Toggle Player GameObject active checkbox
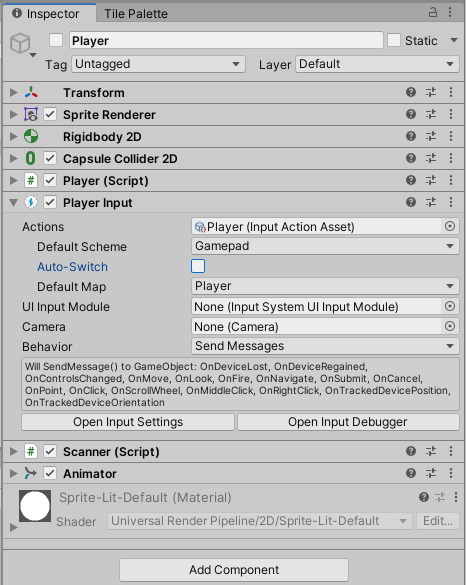 56,40
